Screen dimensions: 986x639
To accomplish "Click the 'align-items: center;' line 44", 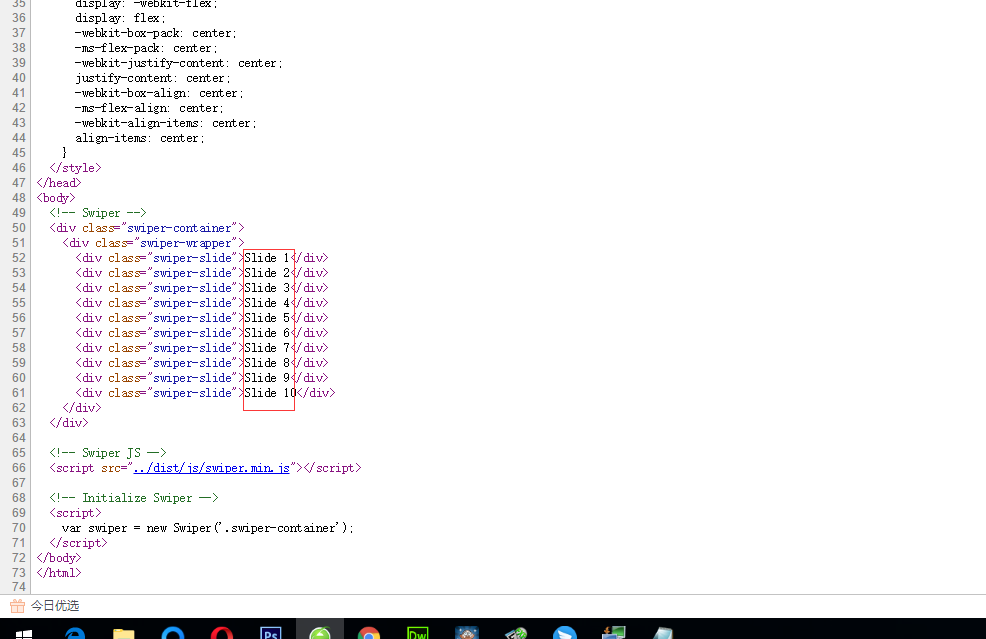I will click(x=140, y=138).
